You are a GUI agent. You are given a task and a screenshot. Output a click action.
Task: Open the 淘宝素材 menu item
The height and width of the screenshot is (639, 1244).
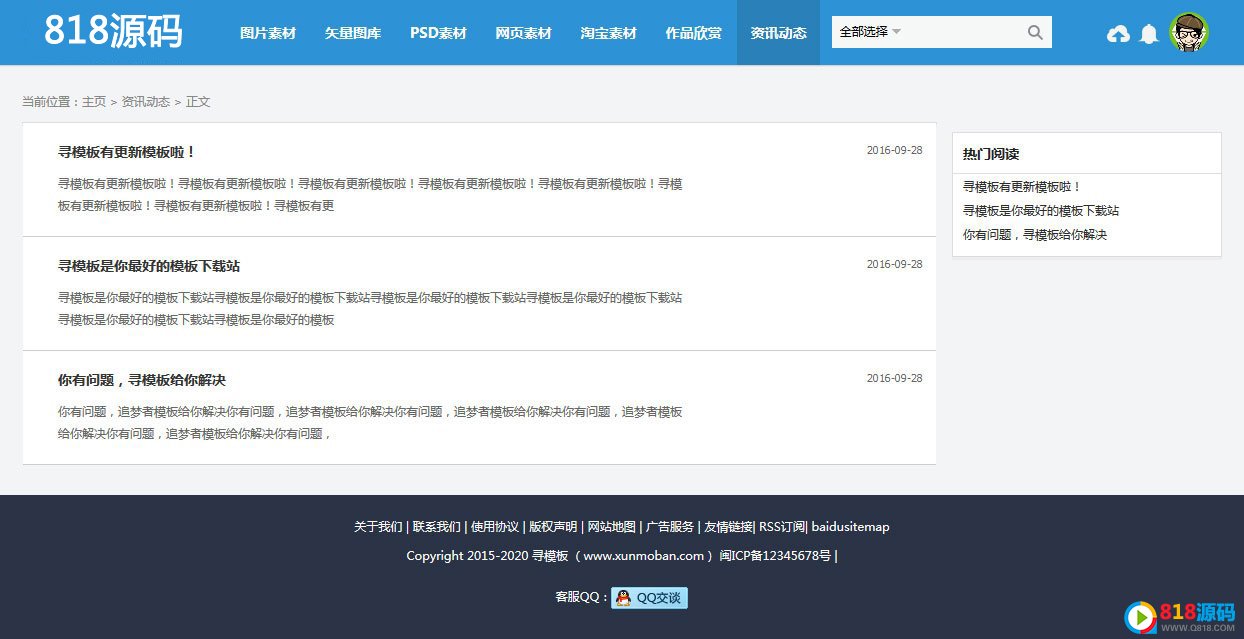click(608, 33)
